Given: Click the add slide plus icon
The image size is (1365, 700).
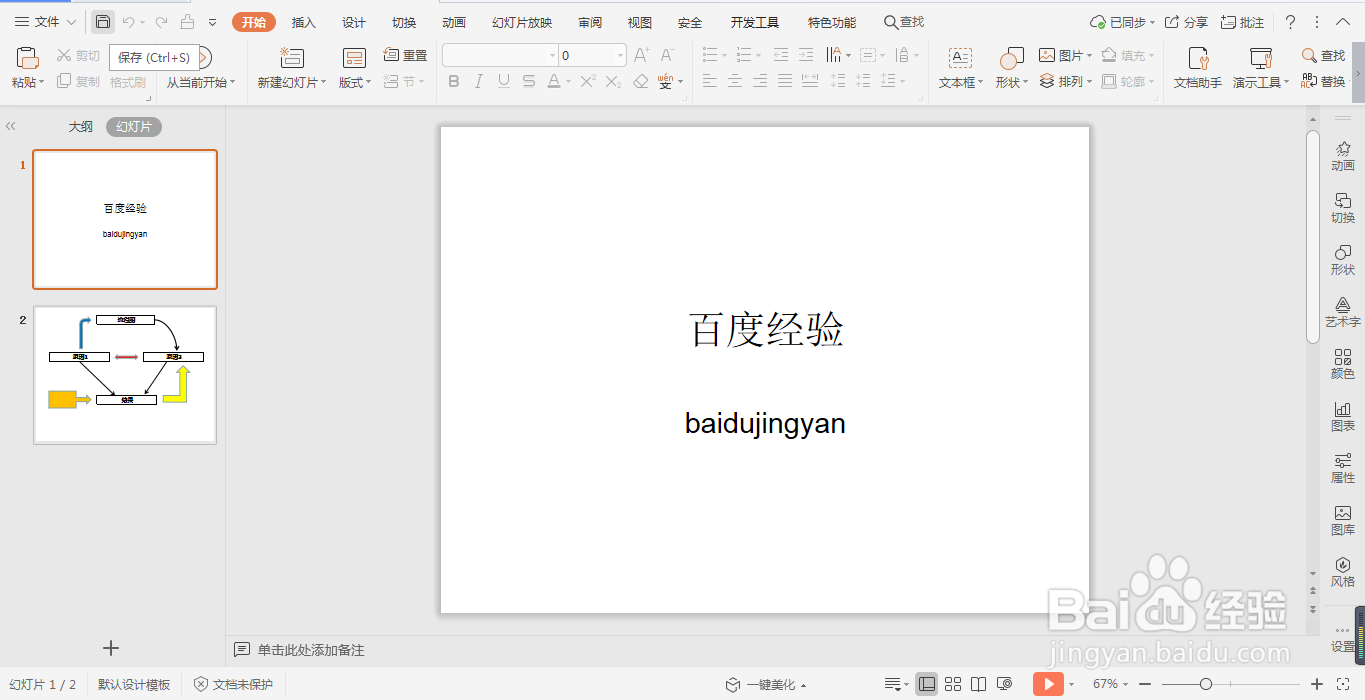Looking at the screenshot, I should [111, 648].
